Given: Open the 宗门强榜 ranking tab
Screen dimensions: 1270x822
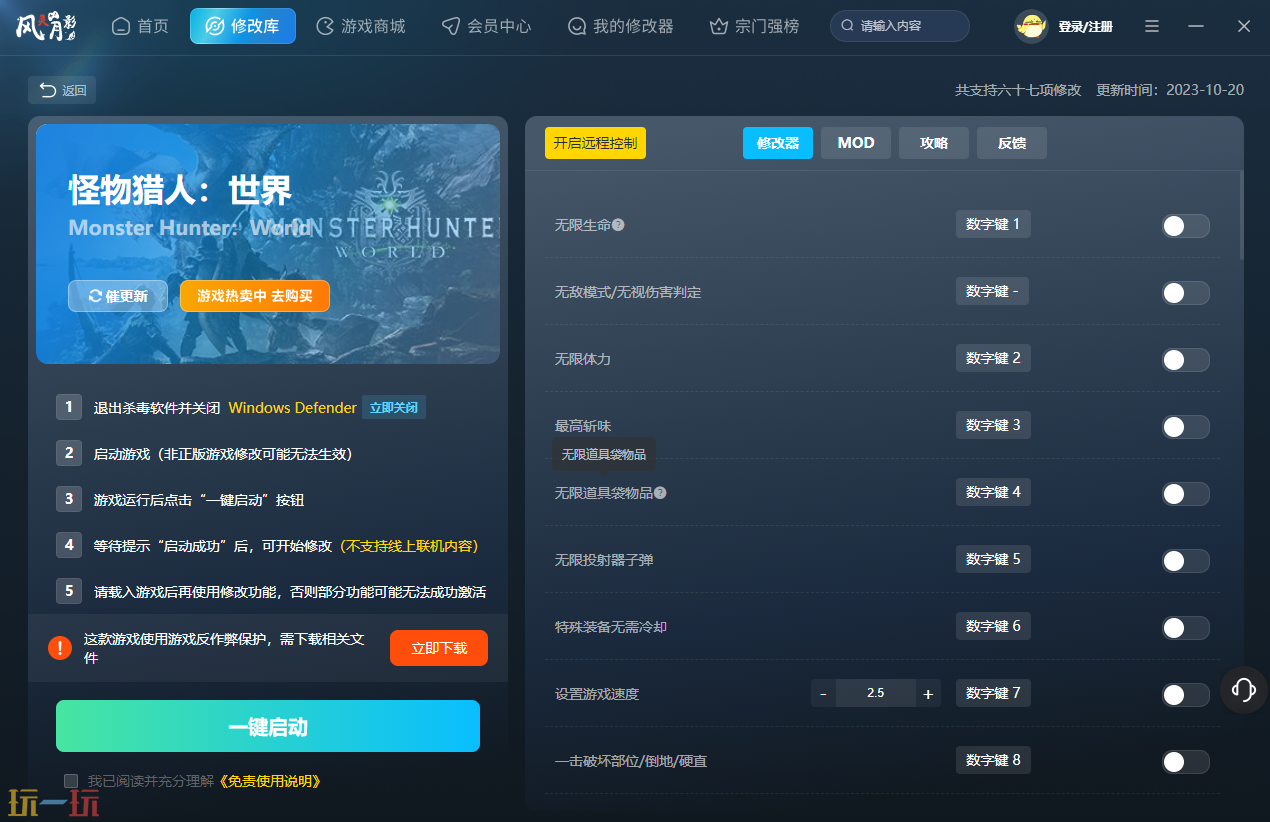Looking at the screenshot, I should [x=755, y=26].
